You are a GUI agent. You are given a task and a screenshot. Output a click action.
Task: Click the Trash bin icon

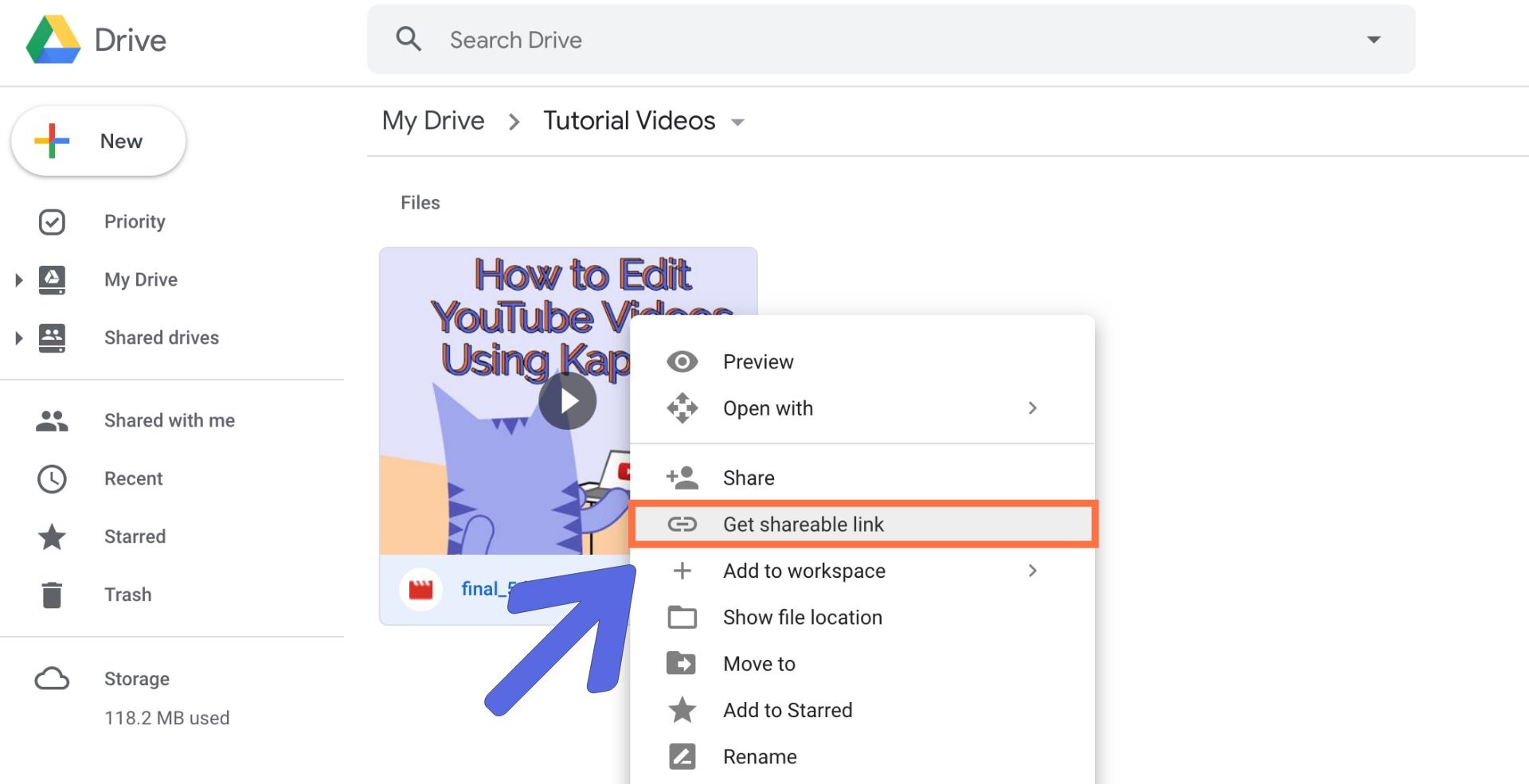coord(52,595)
